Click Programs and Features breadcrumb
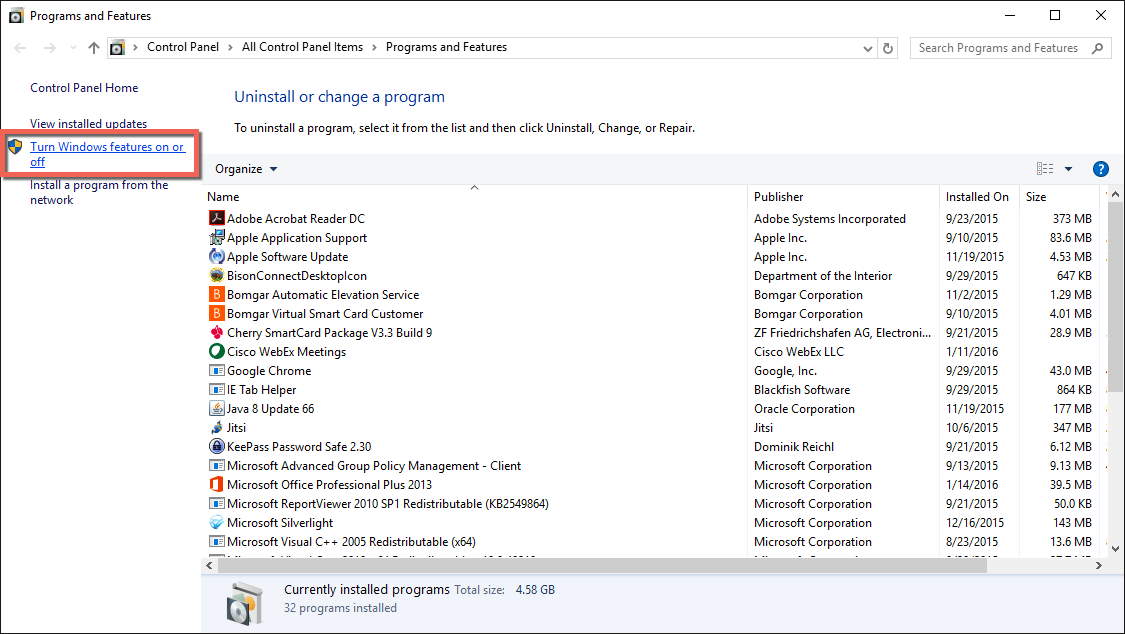This screenshot has width=1125, height=634. (x=446, y=47)
